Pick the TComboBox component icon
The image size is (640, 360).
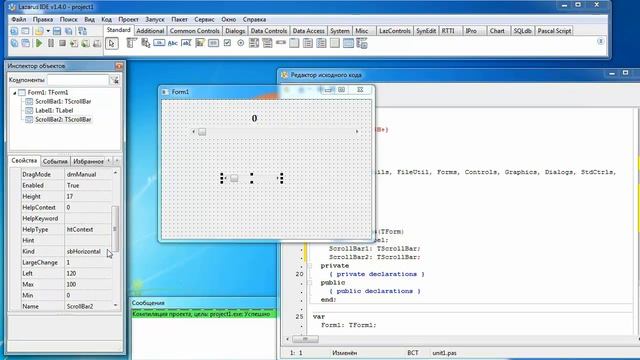[267, 43]
